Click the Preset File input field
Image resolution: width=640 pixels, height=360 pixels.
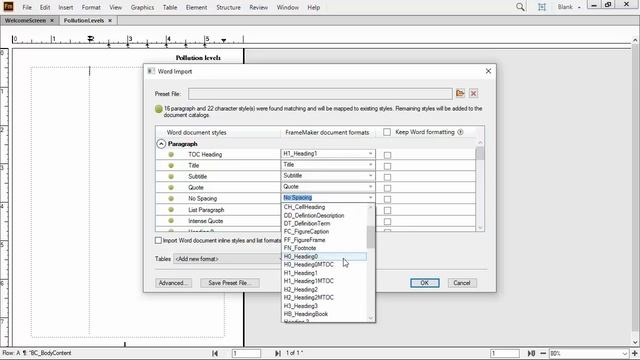(x=320, y=94)
